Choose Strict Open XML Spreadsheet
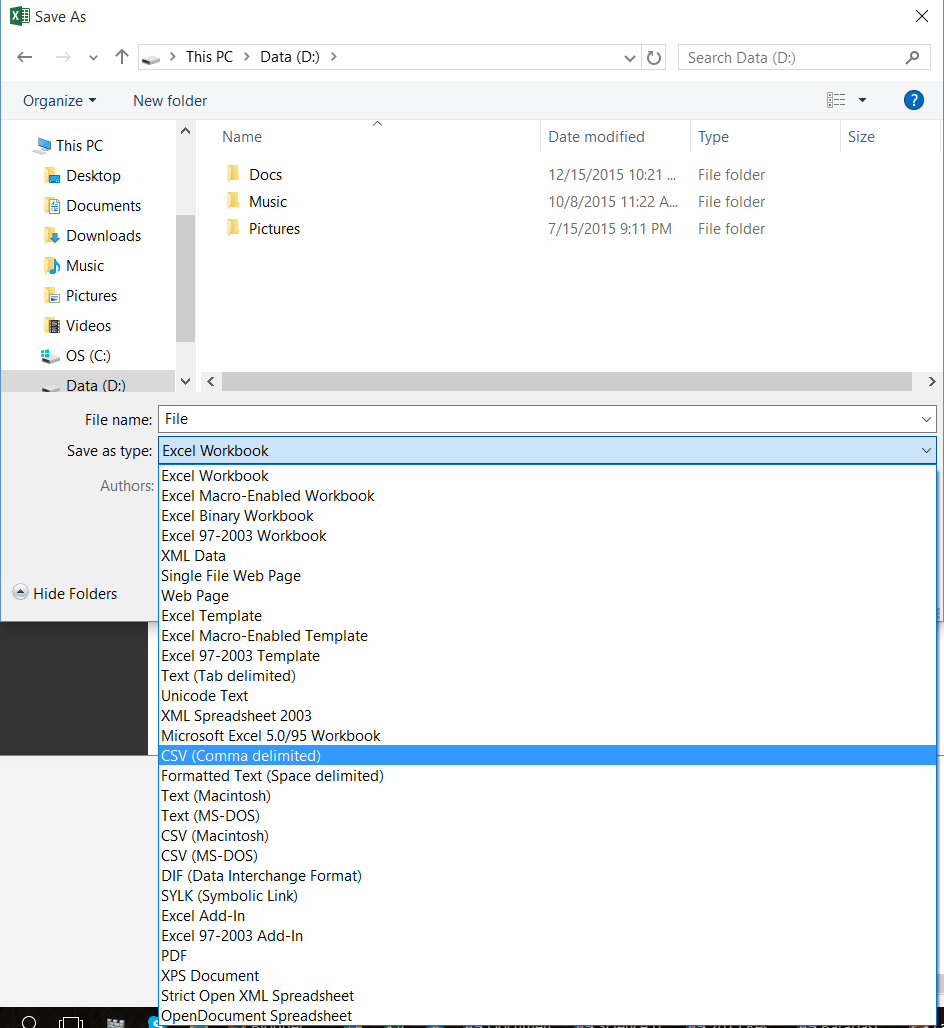The image size is (944, 1028). 547,996
